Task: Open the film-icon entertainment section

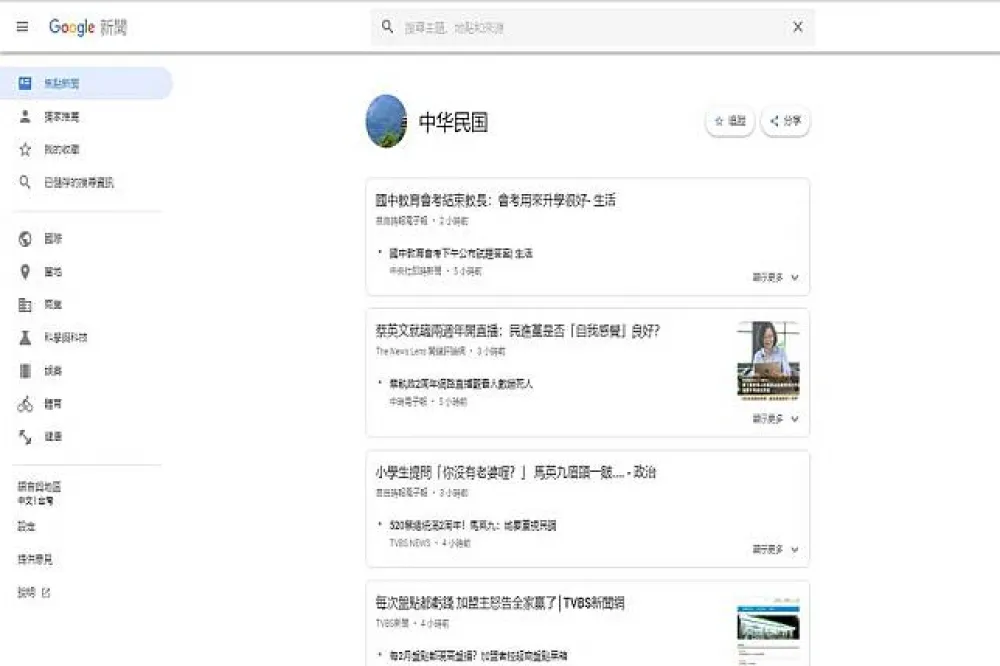Action: tap(40, 371)
